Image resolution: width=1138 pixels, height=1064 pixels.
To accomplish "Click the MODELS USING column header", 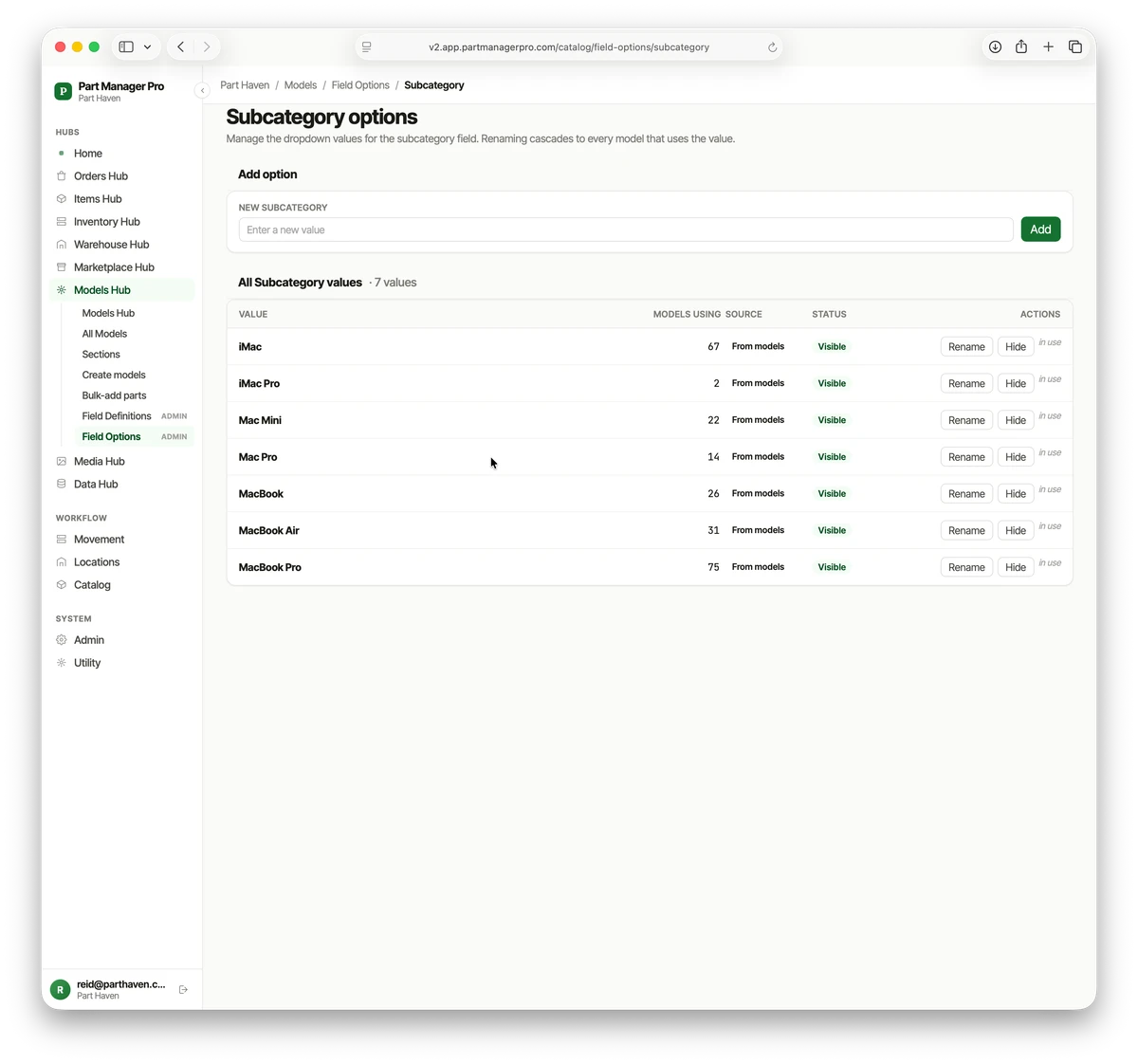I will pos(687,314).
